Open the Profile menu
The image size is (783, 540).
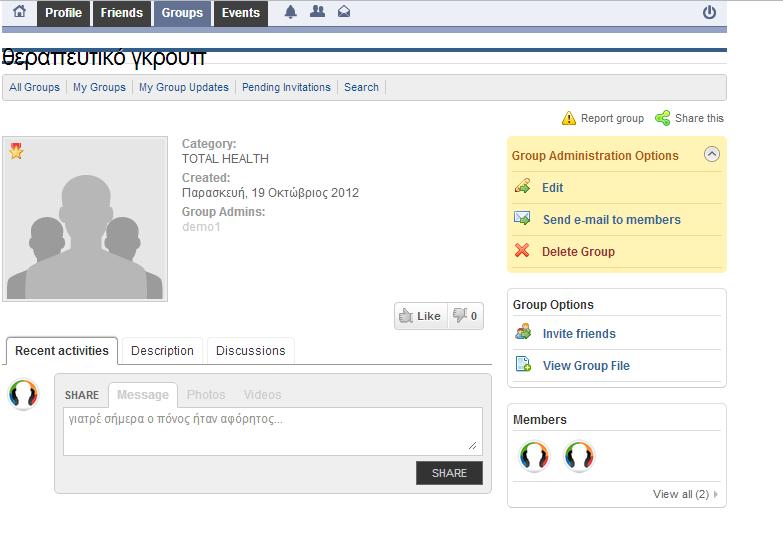(x=63, y=13)
